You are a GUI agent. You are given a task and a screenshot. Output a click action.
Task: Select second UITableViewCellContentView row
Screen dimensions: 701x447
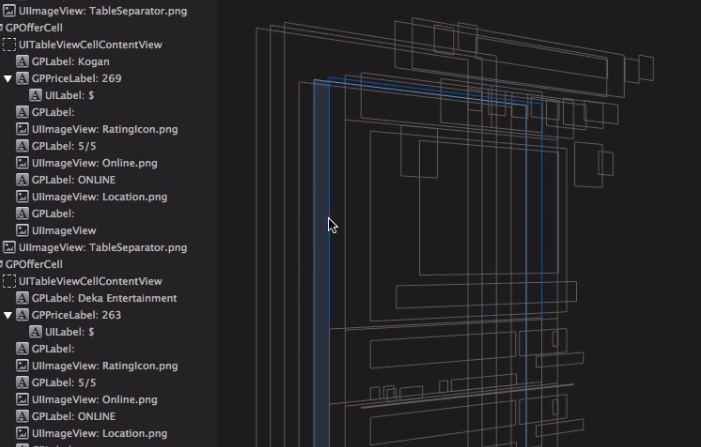(90, 281)
